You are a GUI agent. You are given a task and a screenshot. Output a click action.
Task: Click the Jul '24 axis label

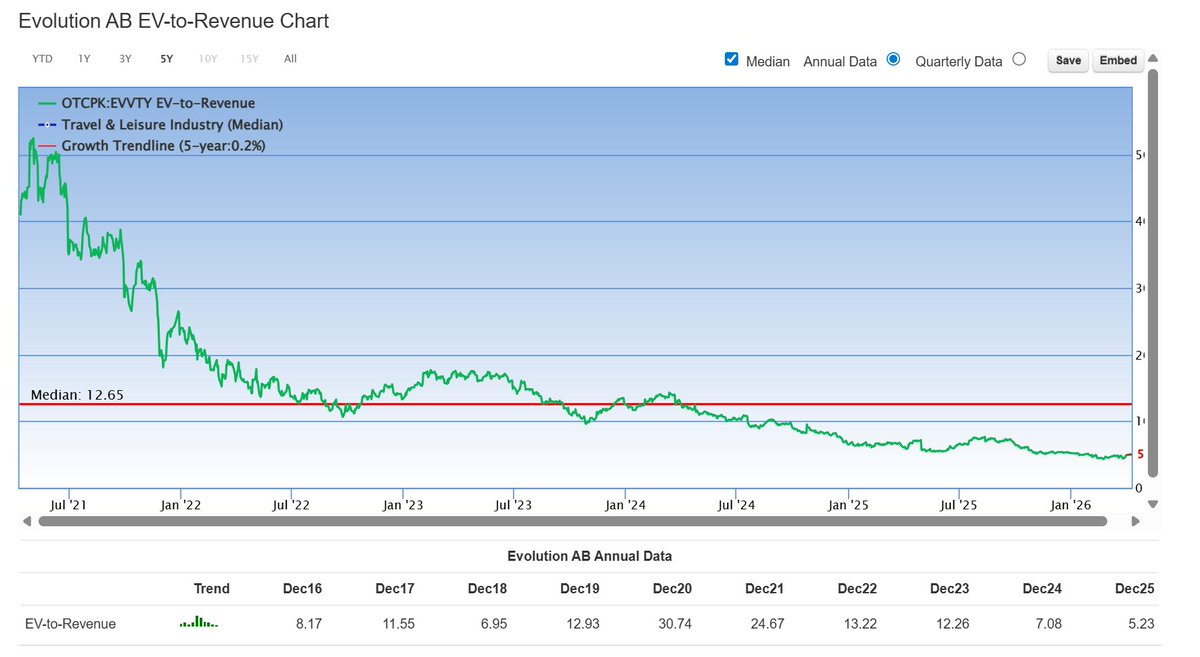click(x=736, y=505)
